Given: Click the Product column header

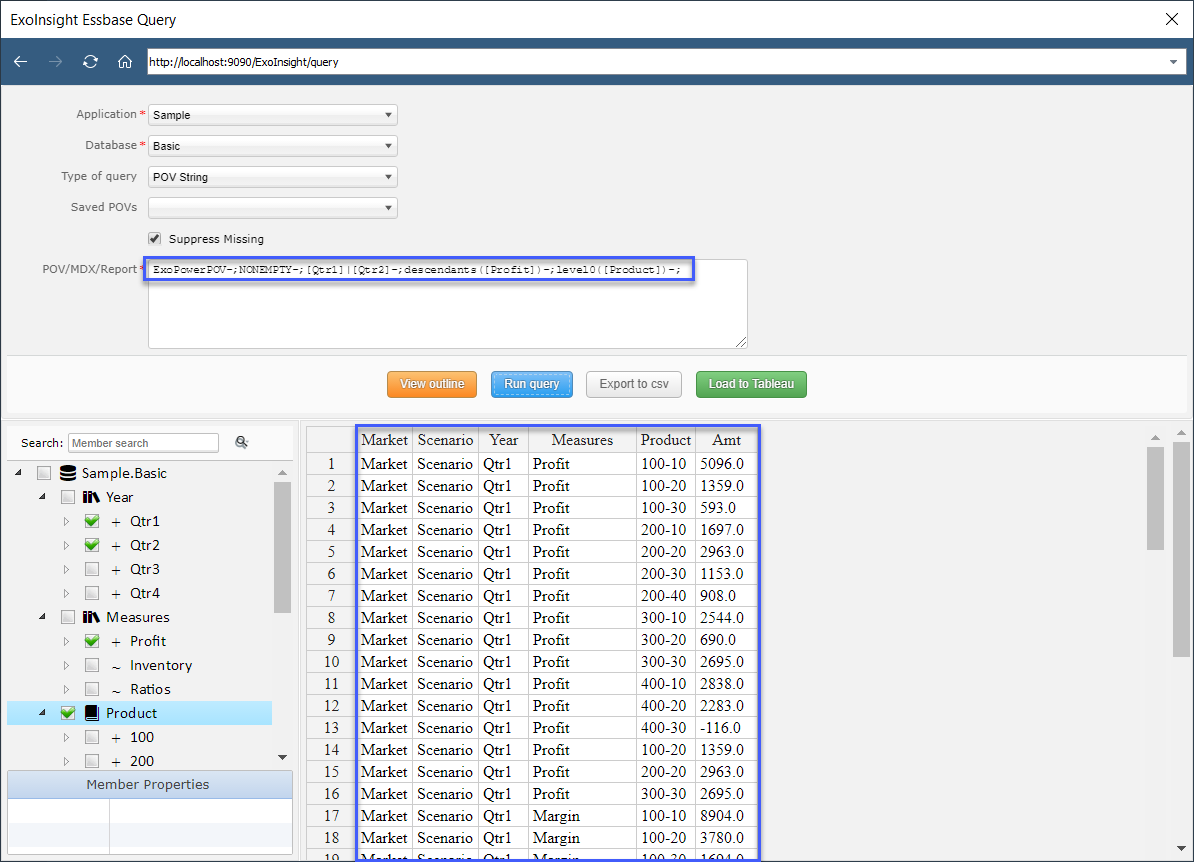Looking at the screenshot, I should [666, 440].
